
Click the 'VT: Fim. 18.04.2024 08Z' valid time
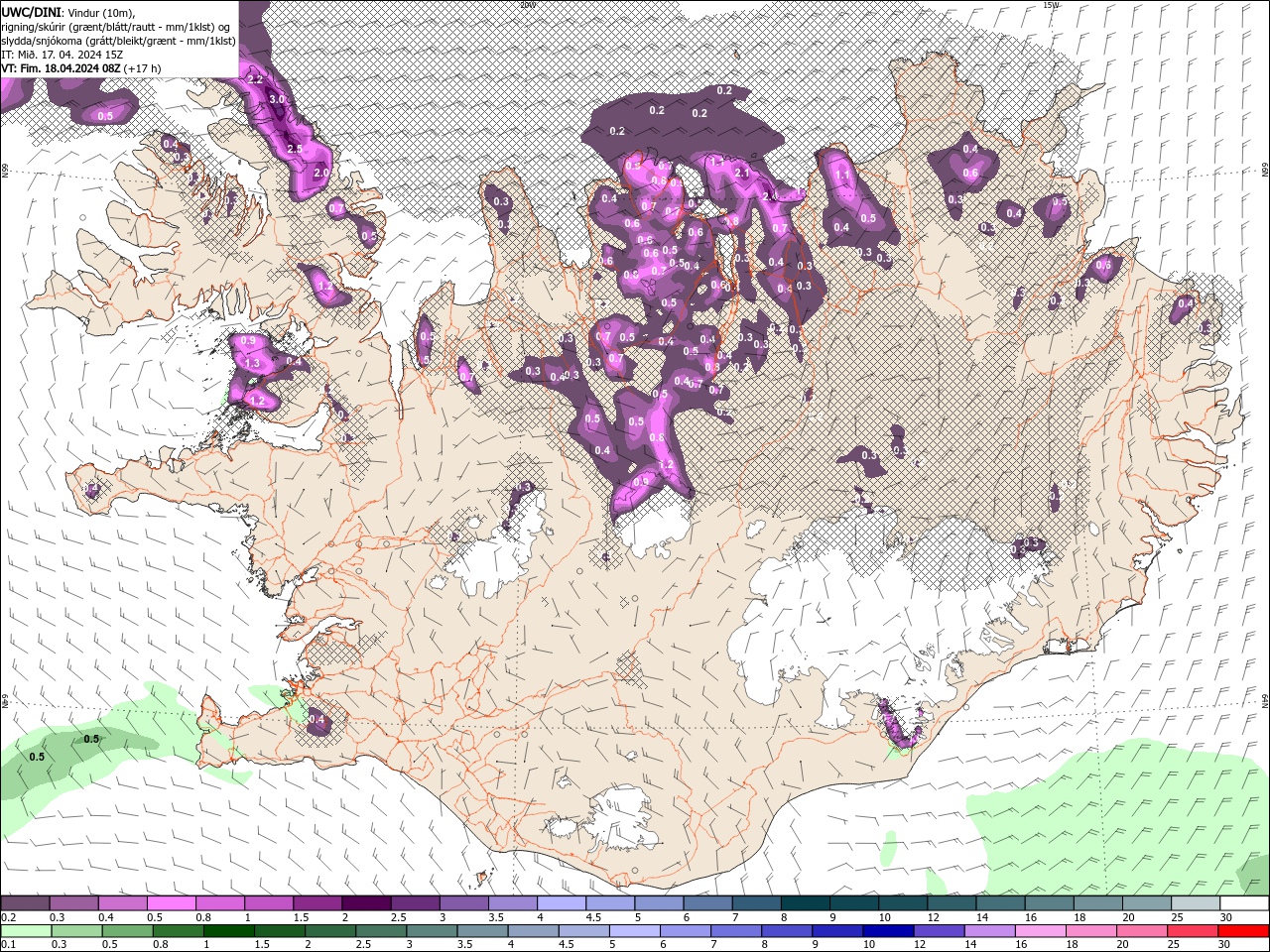pos(61,68)
